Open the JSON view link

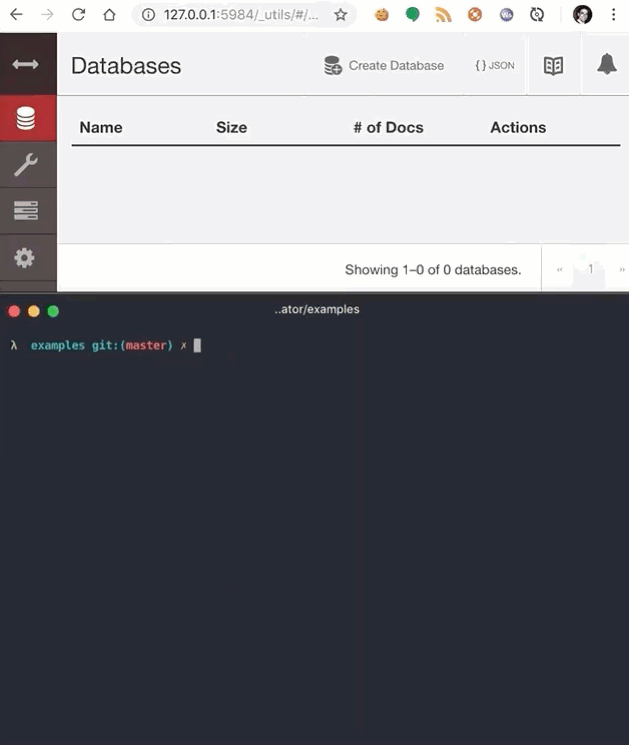(495, 65)
